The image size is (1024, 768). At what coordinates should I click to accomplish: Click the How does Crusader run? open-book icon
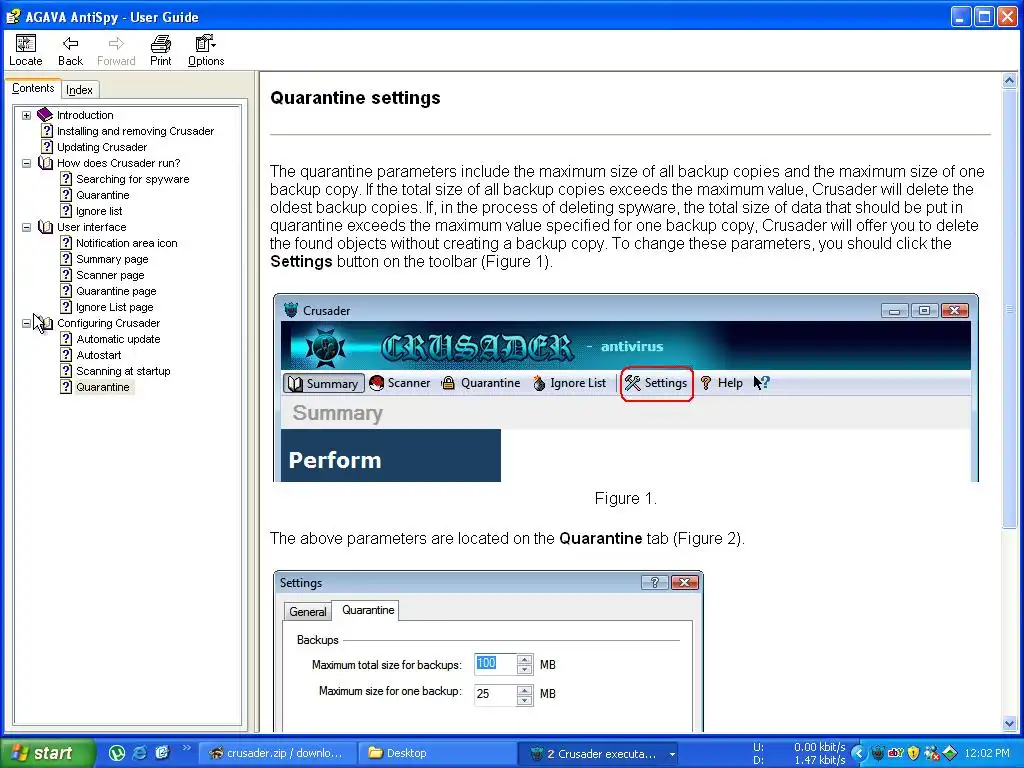[x=45, y=163]
